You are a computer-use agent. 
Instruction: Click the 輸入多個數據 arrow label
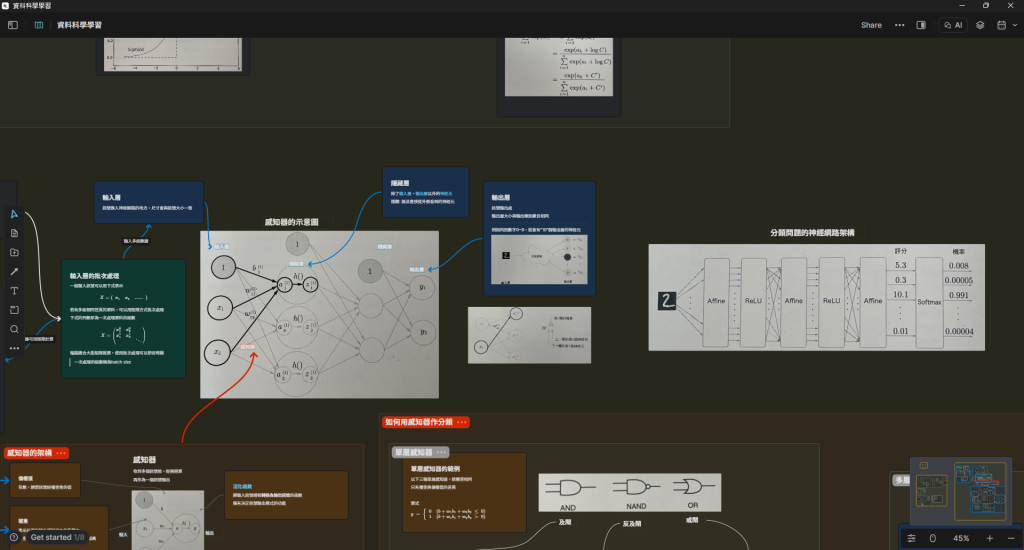tap(136, 241)
